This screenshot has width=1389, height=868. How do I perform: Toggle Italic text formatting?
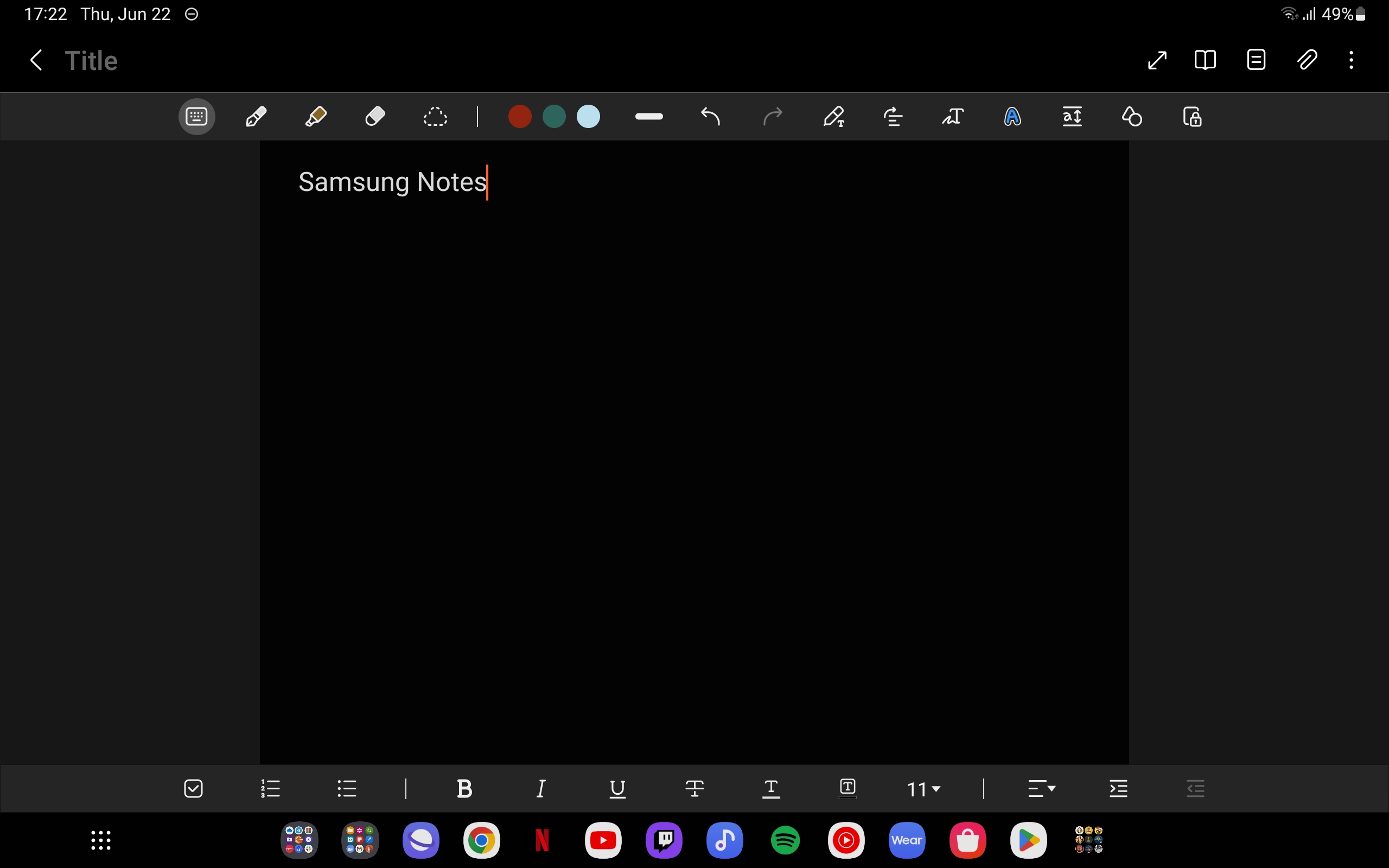click(540, 789)
